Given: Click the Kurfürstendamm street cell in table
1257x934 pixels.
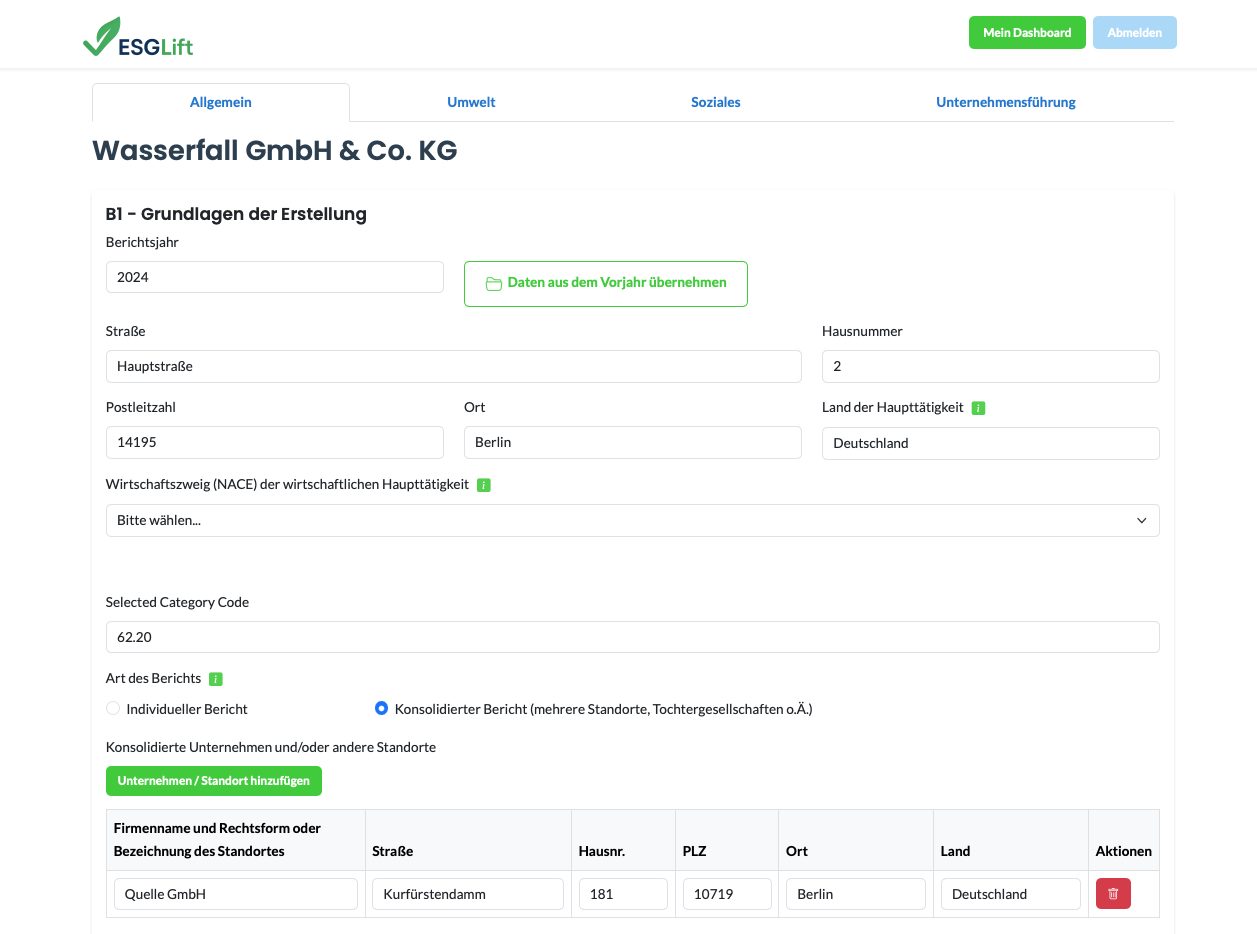Looking at the screenshot, I should click(467, 894).
